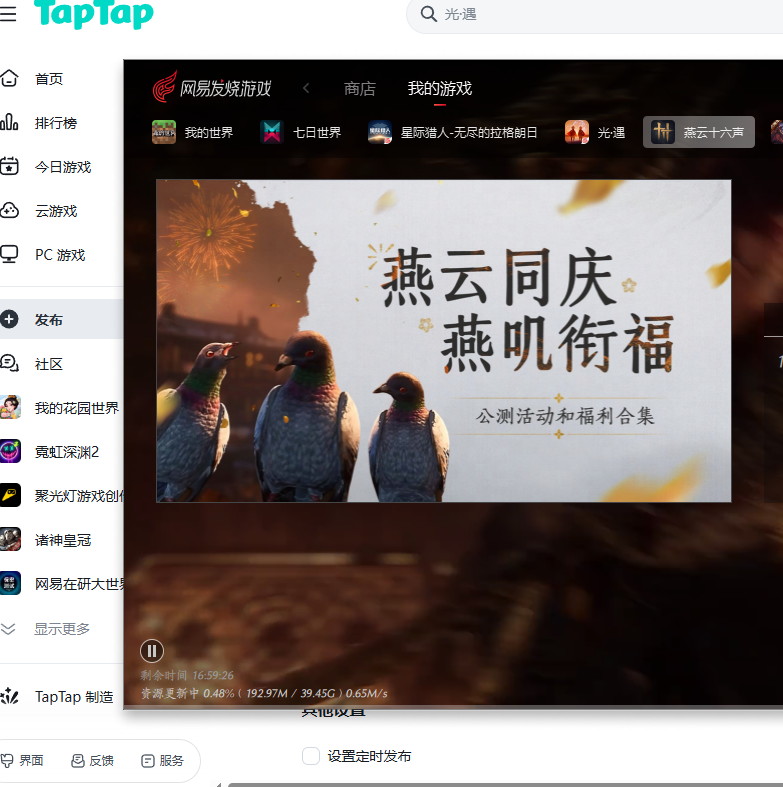Screen dimensions: 783x787
Task: Click the 诸神皇冠 game icon
Action: 11,539
